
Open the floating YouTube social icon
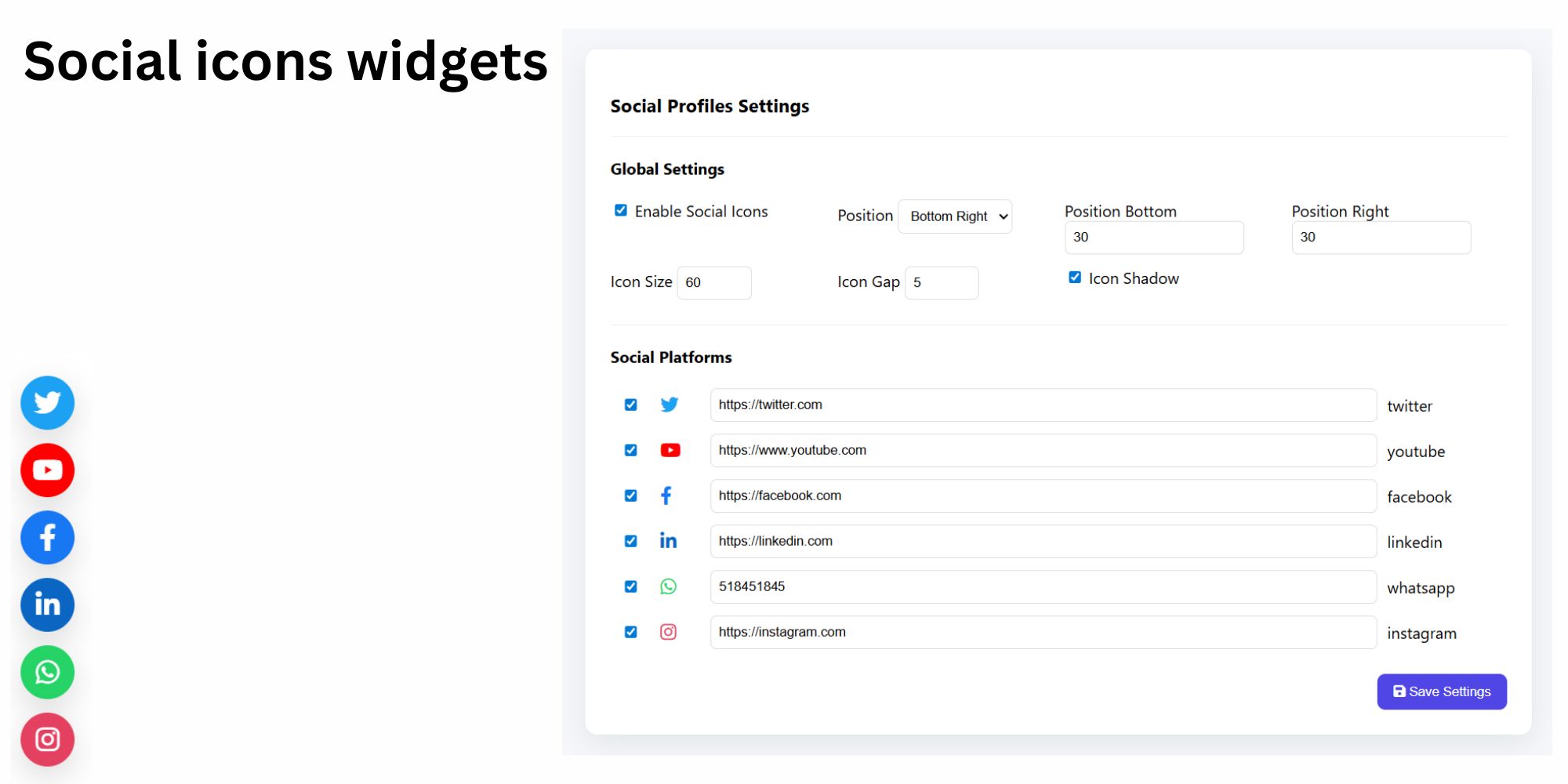click(x=47, y=470)
